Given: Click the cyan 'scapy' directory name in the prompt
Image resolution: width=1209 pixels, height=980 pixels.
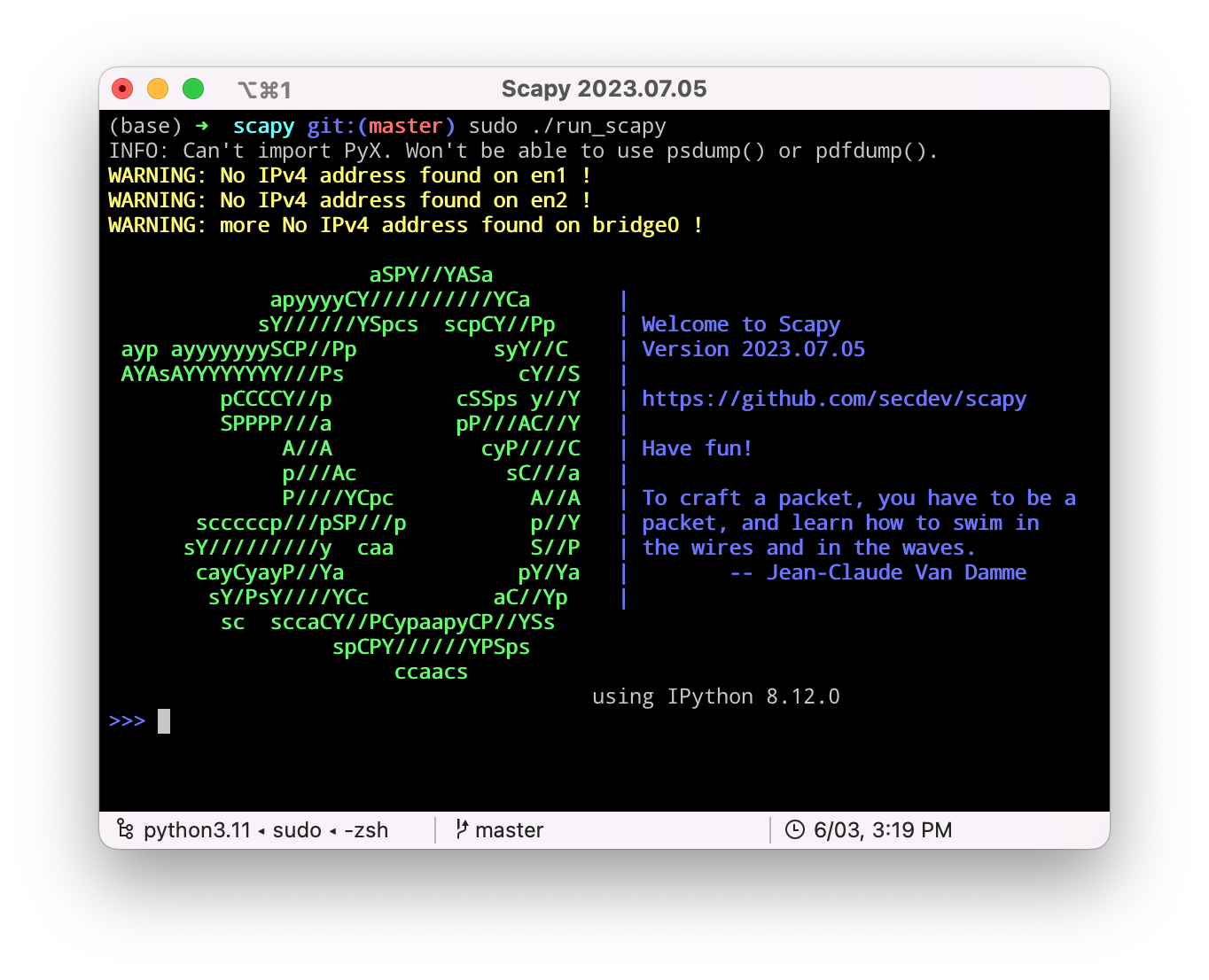Looking at the screenshot, I should point(263,127).
